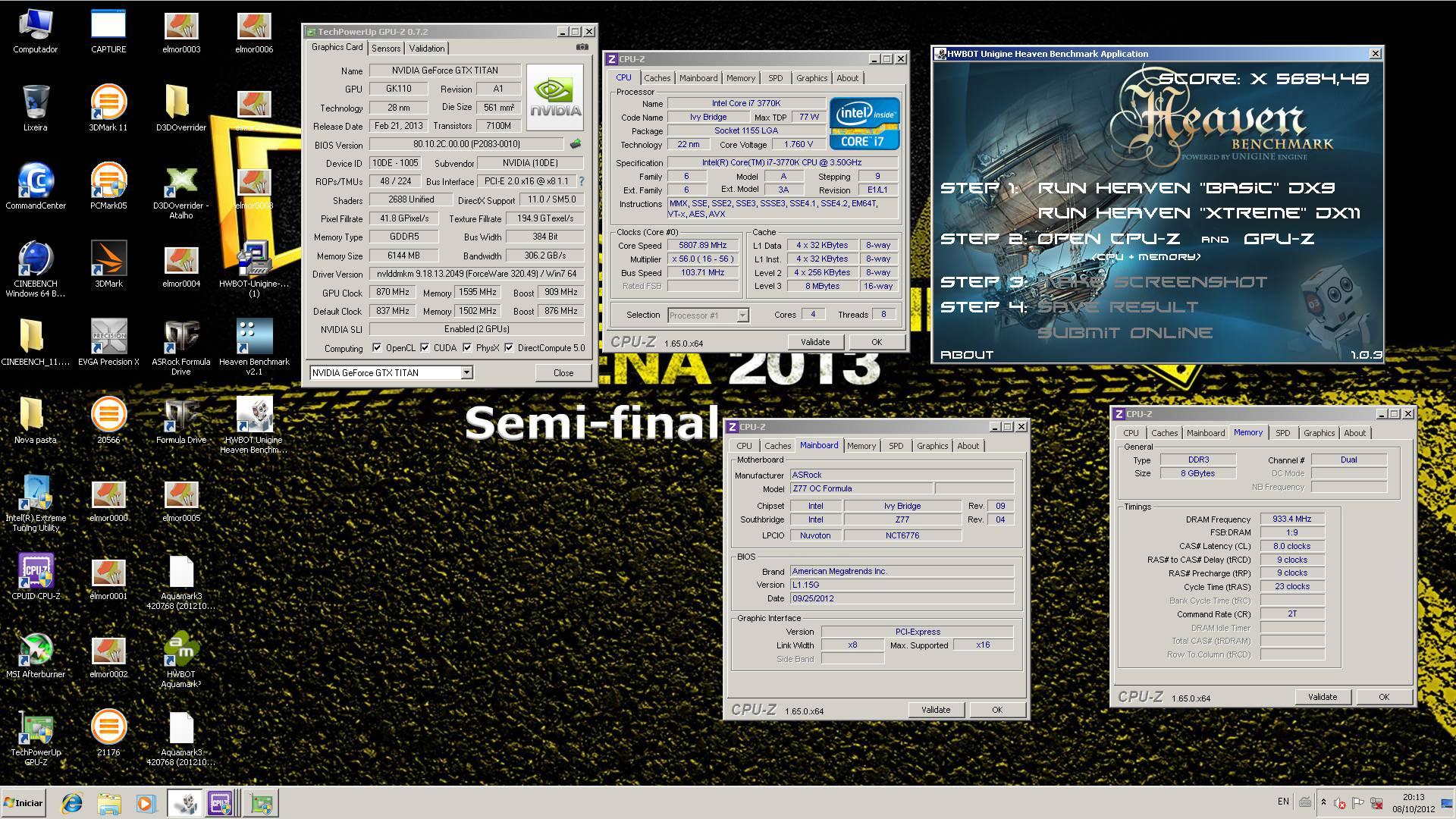Image resolution: width=1456 pixels, height=819 pixels.
Task: Launch CommandCenter shortcut
Action: tap(35, 187)
